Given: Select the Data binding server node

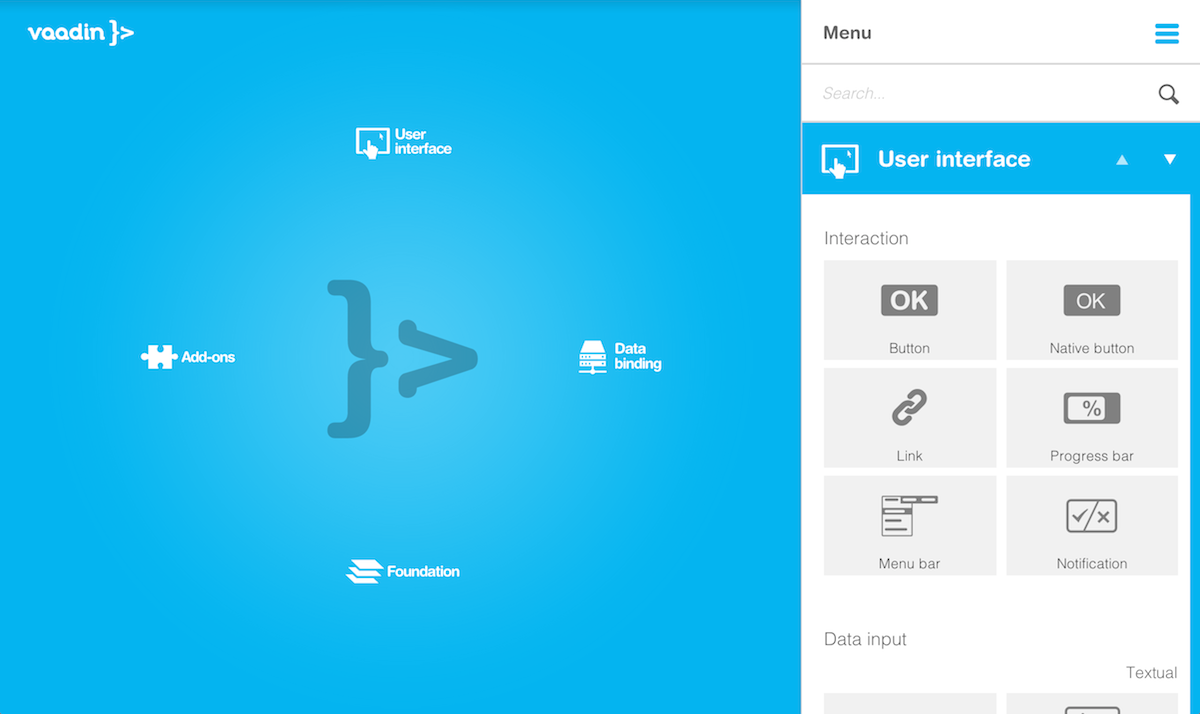Looking at the screenshot, I should 620,357.
